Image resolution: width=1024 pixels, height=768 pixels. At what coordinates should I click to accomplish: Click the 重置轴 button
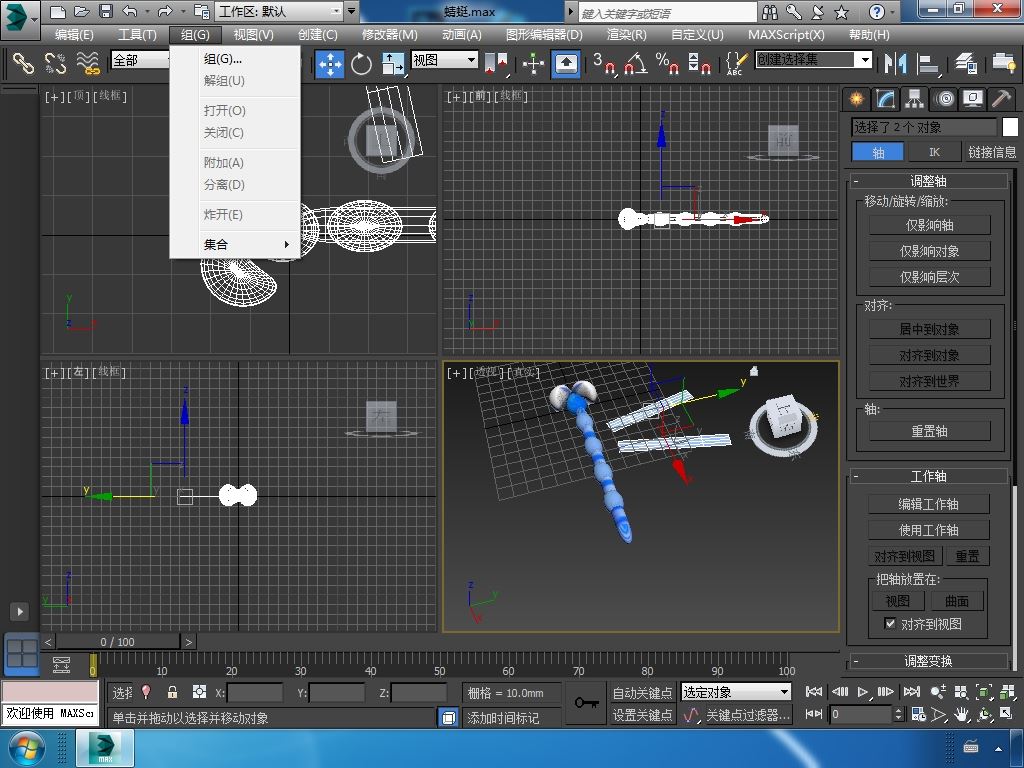(929, 431)
